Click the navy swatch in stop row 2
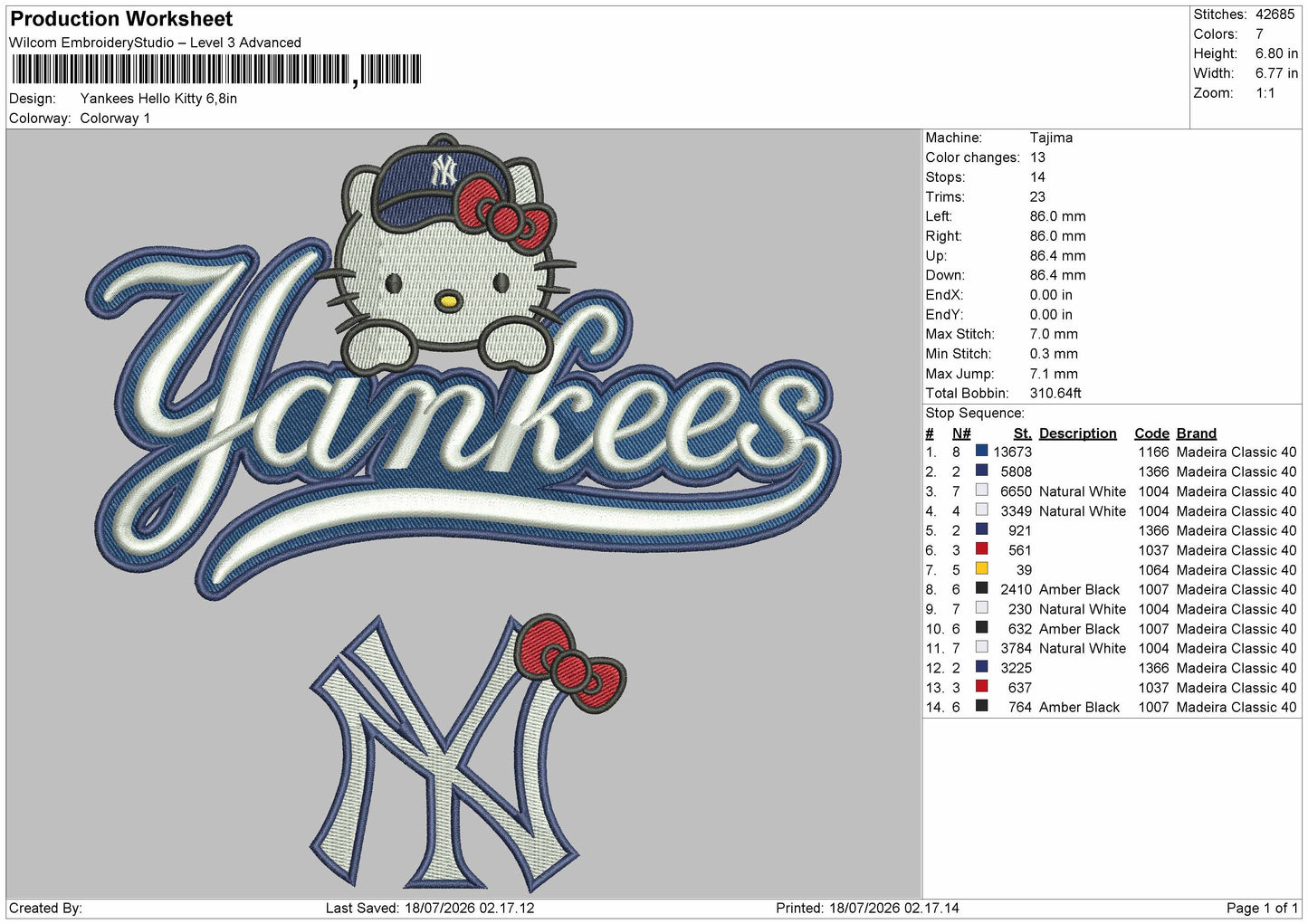1308x924 pixels. 981,471
